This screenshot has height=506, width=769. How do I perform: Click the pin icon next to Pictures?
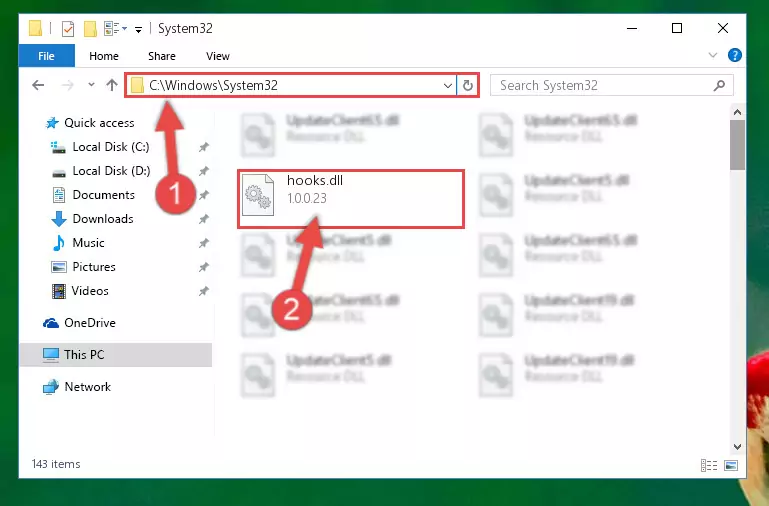pos(204,267)
